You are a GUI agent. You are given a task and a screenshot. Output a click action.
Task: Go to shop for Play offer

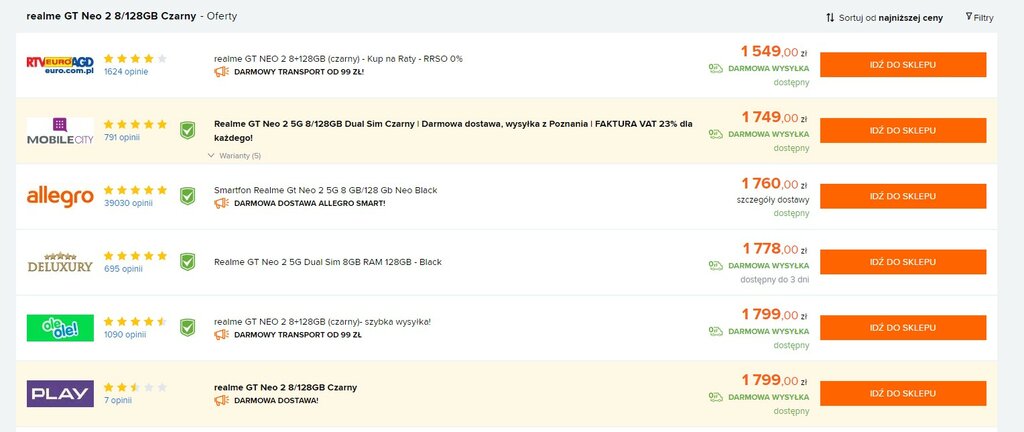(903, 393)
